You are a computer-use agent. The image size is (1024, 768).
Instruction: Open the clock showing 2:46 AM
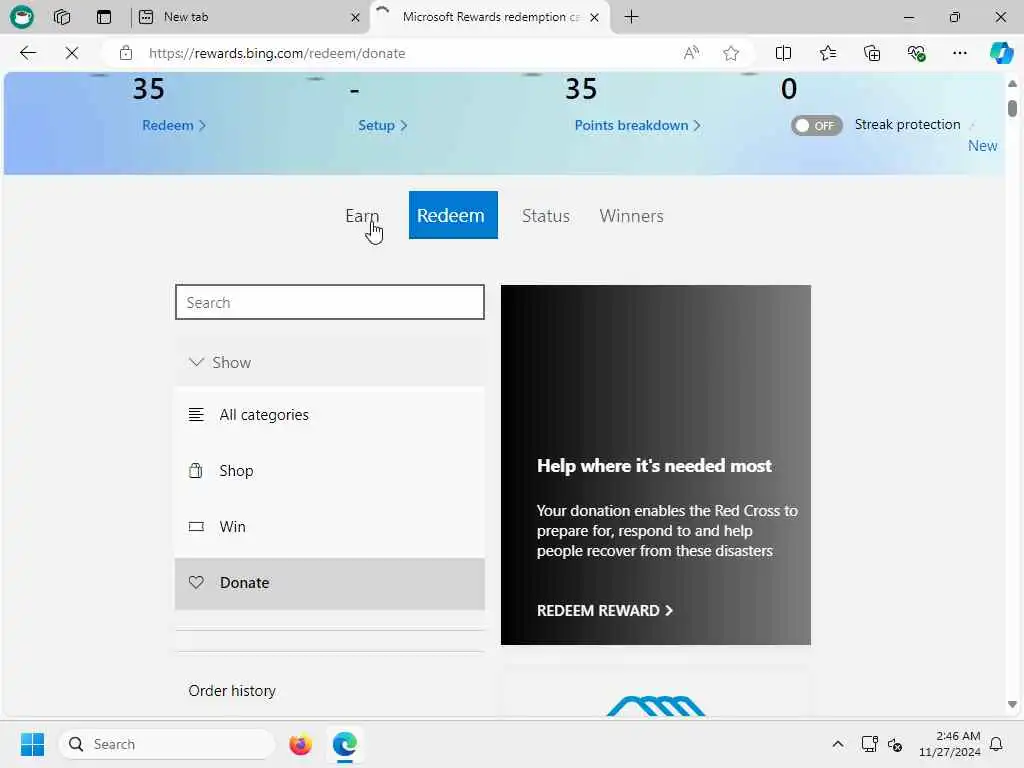pos(949,744)
